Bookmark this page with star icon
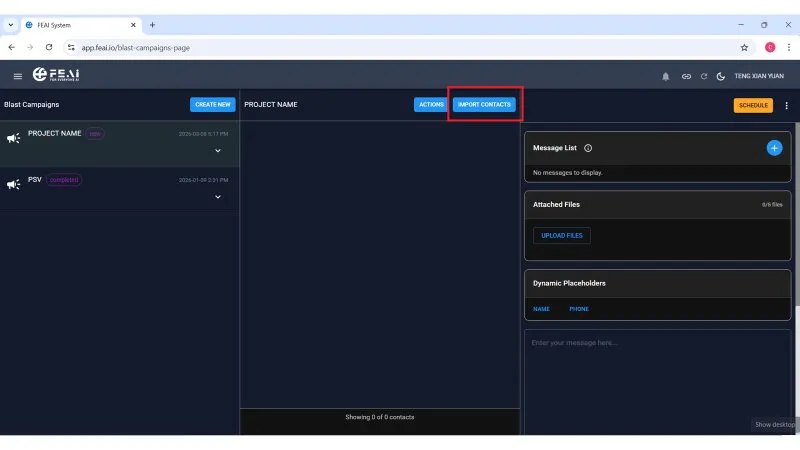 pyautogui.click(x=744, y=47)
